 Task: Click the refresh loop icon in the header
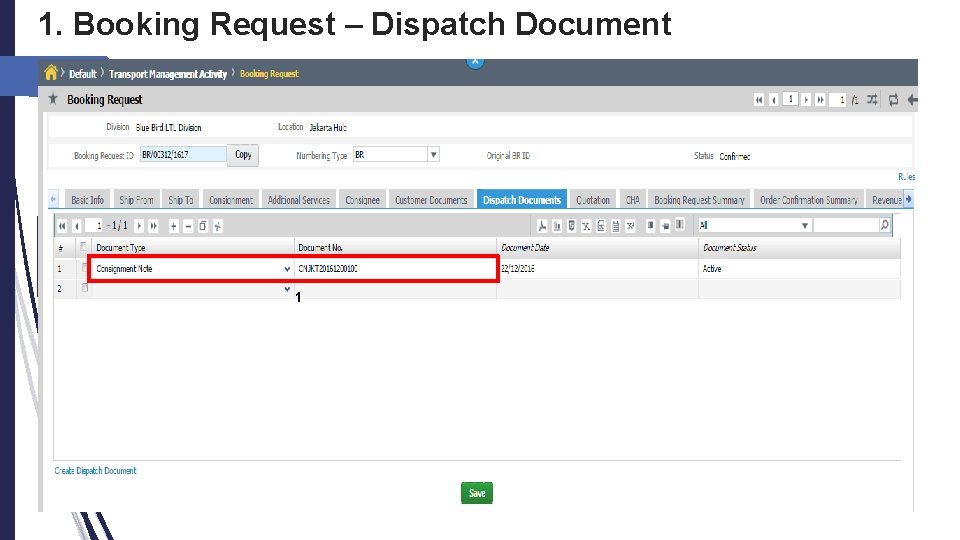click(x=893, y=99)
